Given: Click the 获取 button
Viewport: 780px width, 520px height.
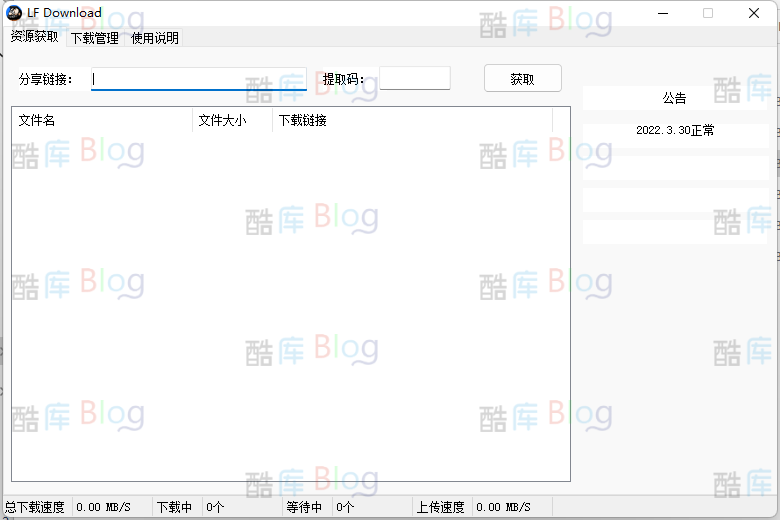Looking at the screenshot, I should 523,78.
